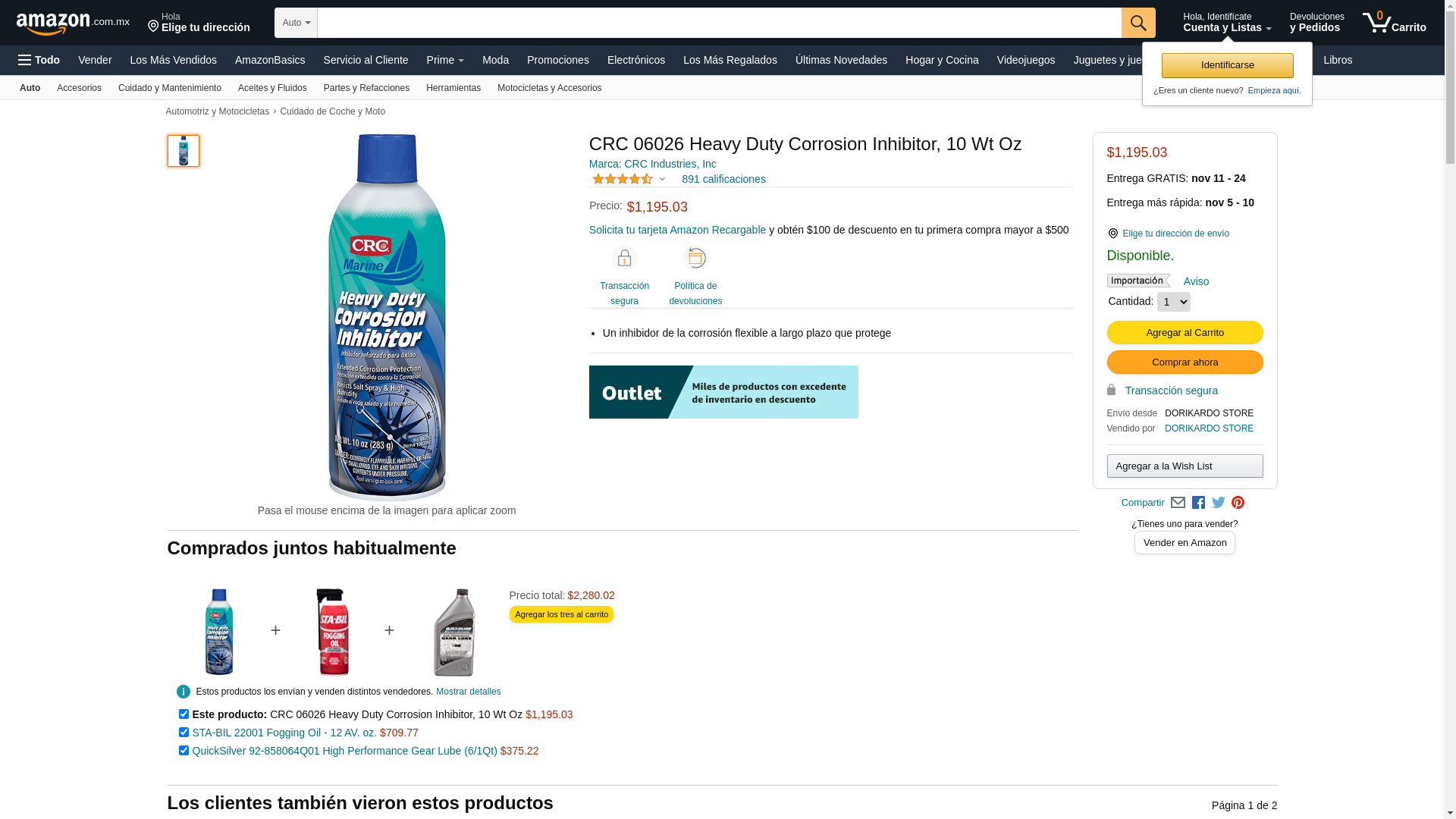Open the Promociones menu item
The image size is (1456, 819).
pos(557,60)
